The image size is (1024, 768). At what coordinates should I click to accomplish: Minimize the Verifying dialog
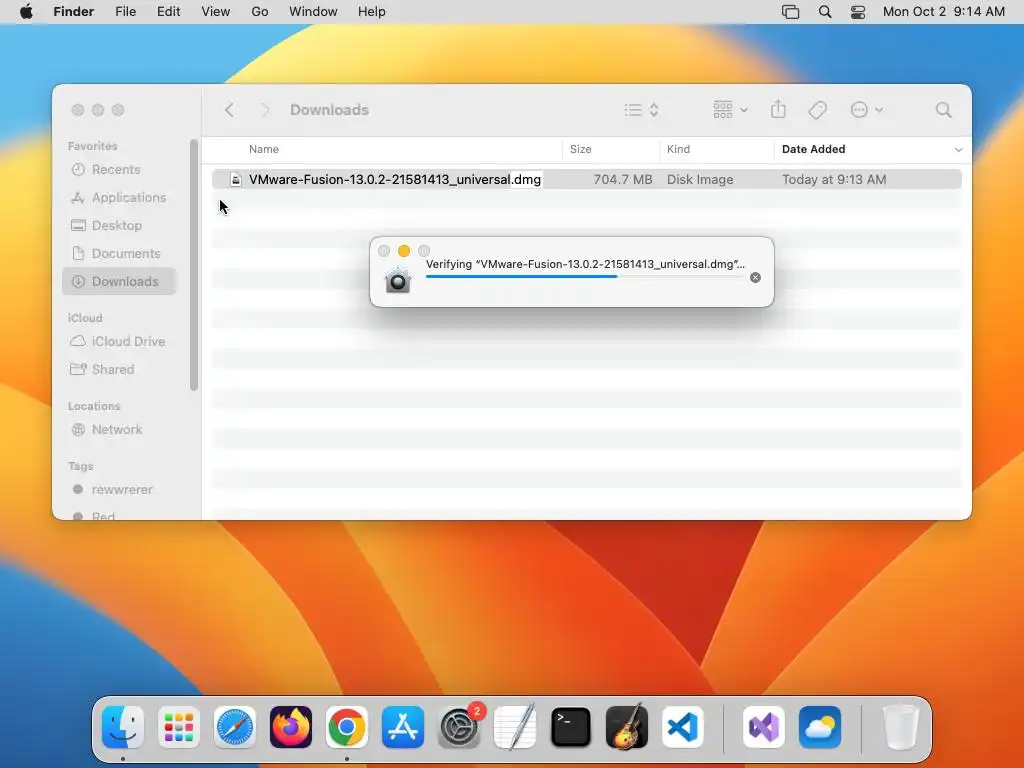[404, 251]
